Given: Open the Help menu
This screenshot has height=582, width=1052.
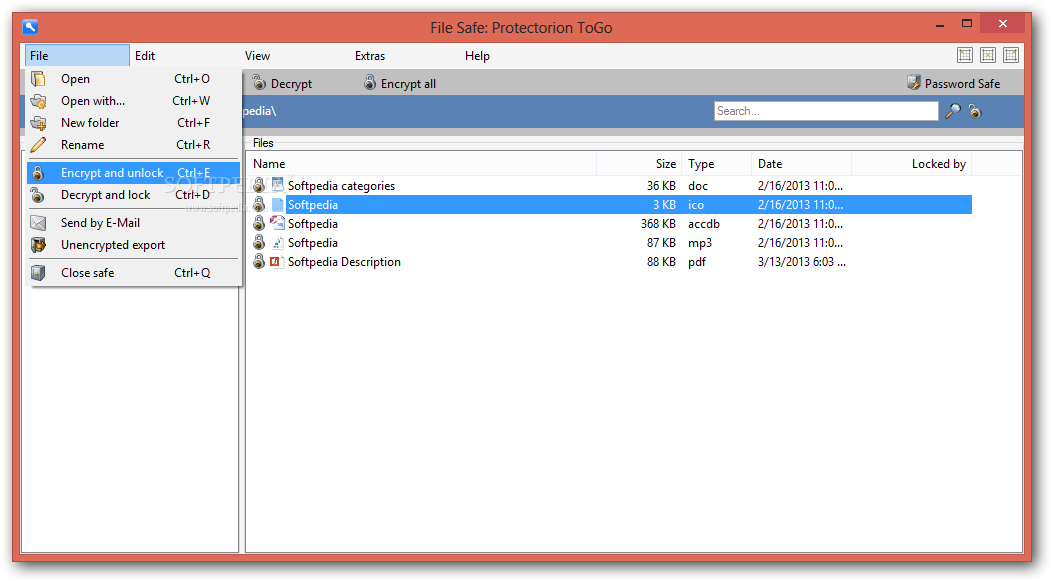Looking at the screenshot, I should coord(477,56).
